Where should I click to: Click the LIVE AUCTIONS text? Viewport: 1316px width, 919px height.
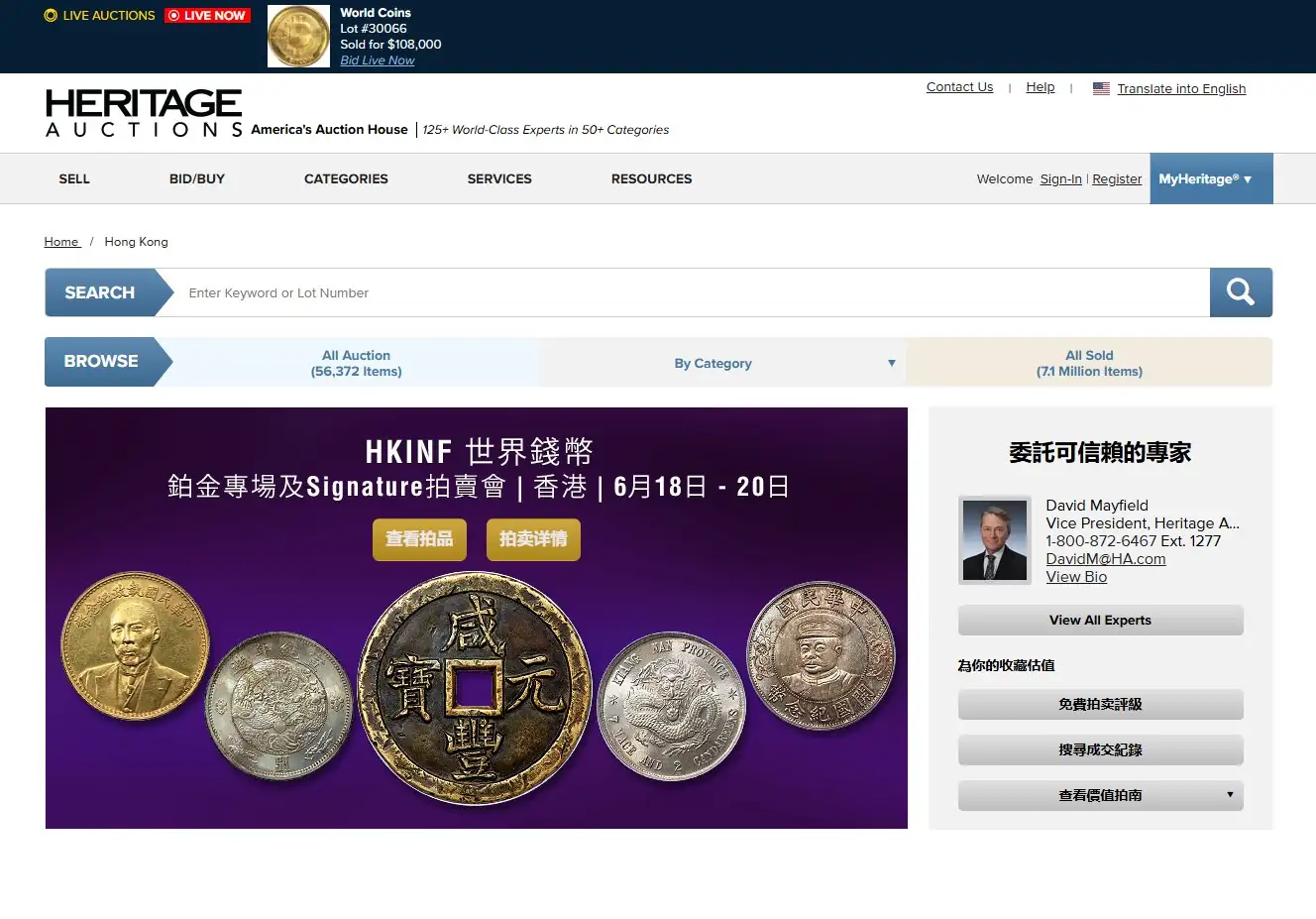point(109,15)
